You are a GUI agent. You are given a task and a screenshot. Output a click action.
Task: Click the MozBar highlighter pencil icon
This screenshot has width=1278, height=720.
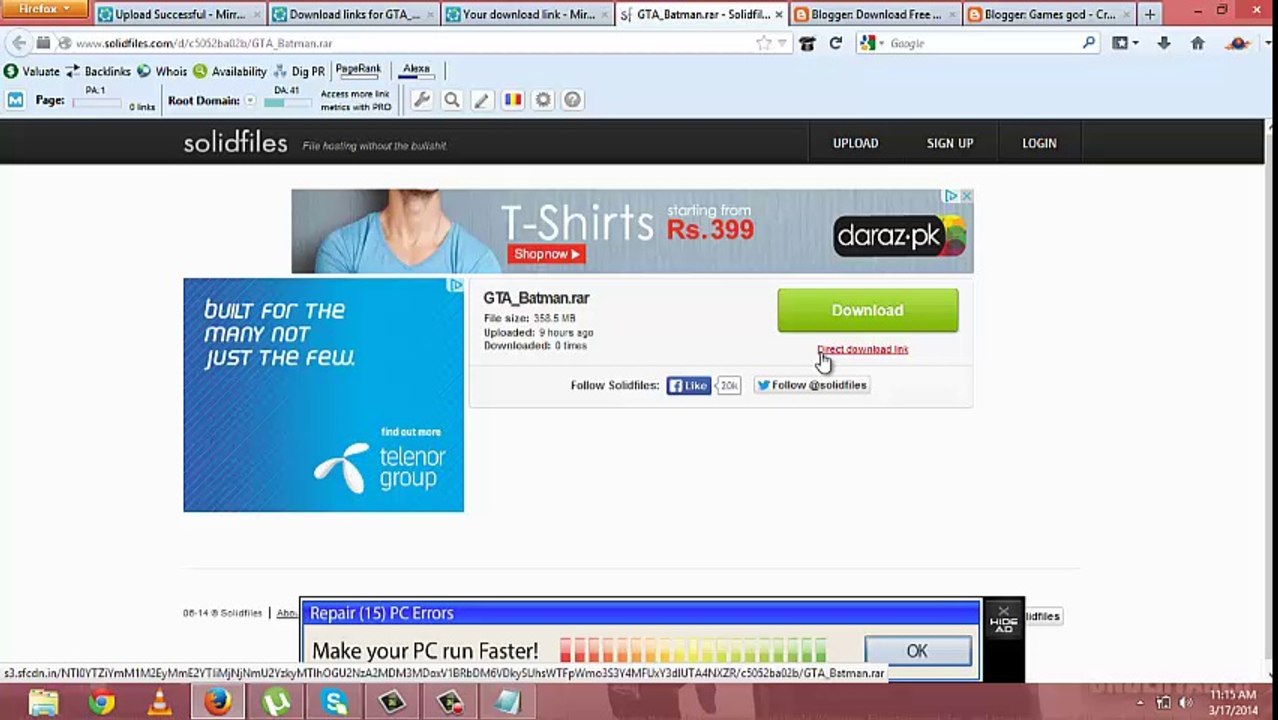point(482,100)
